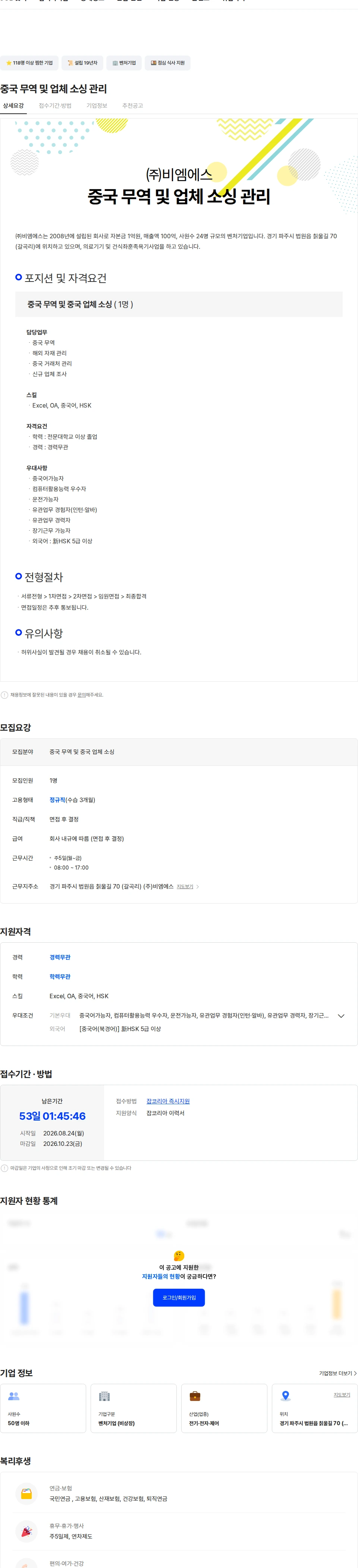The height and width of the screenshot is (1568, 358).
Task: Click the 연금·보험 benefits icon
Action: point(26,1493)
